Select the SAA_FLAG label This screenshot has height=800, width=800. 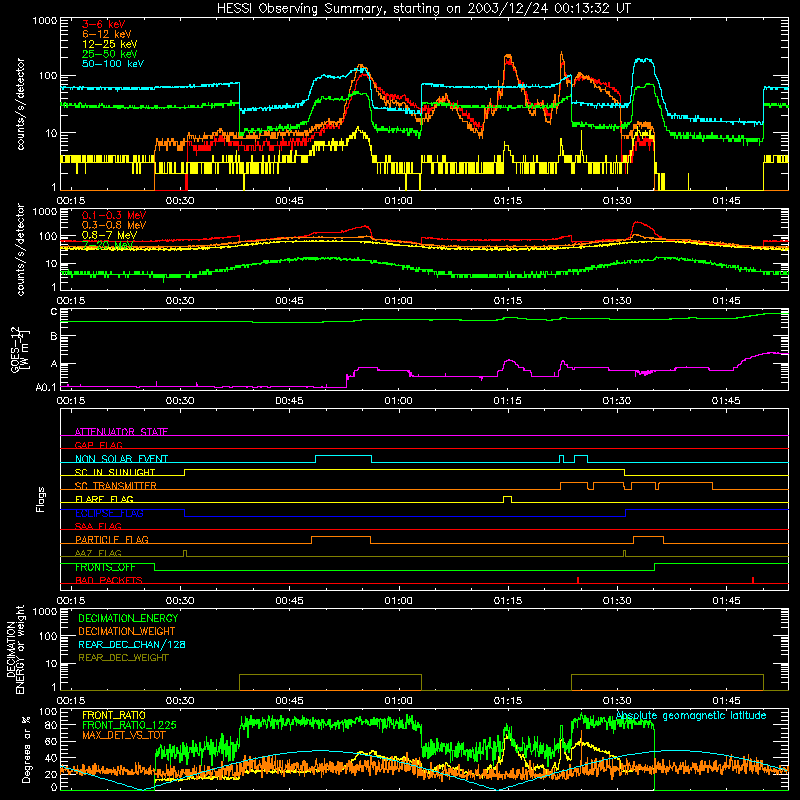[98, 526]
